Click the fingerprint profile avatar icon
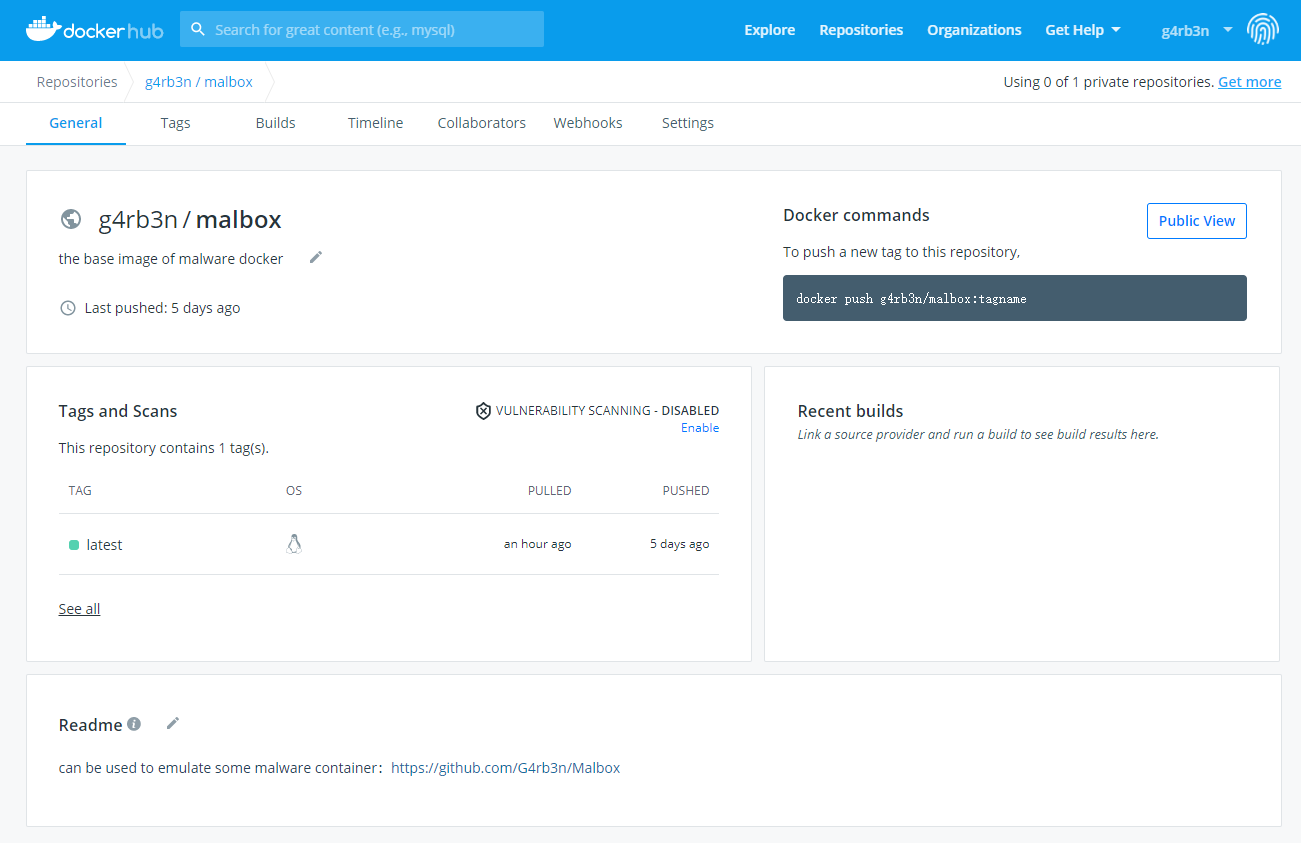The height and width of the screenshot is (843, 1301). pos(1263,30)
